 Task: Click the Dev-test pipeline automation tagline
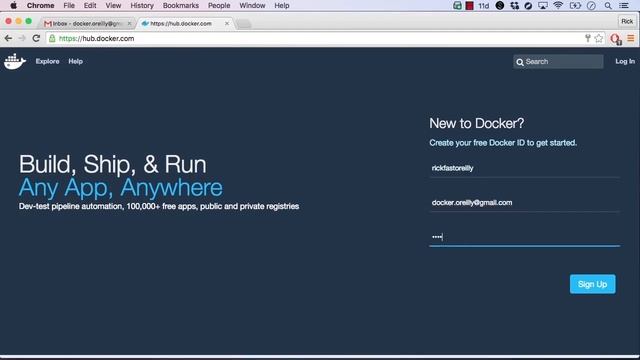[x=159, y=207]
